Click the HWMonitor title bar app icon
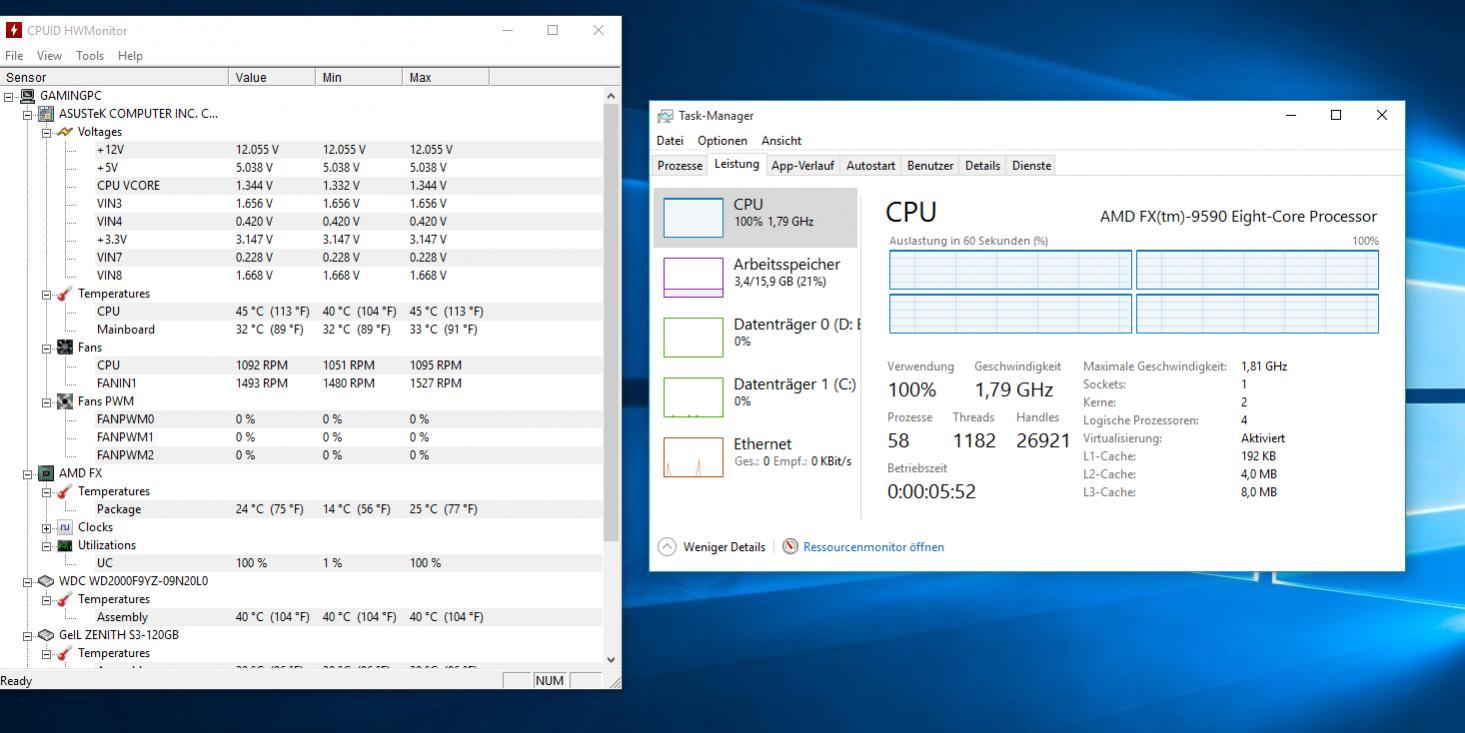Image resolution: width=1465 pixels, height=733 pixels. tap(13, 30)
